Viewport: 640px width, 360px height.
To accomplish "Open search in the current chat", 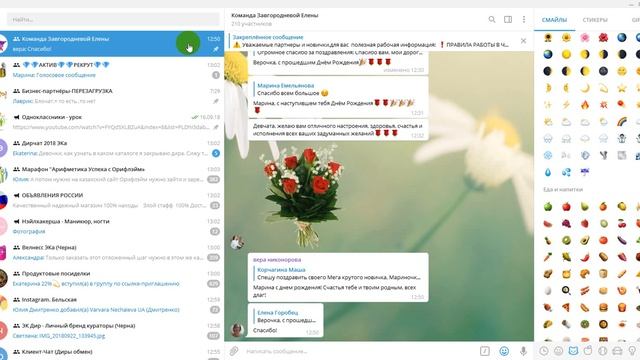I will (492, 19).
